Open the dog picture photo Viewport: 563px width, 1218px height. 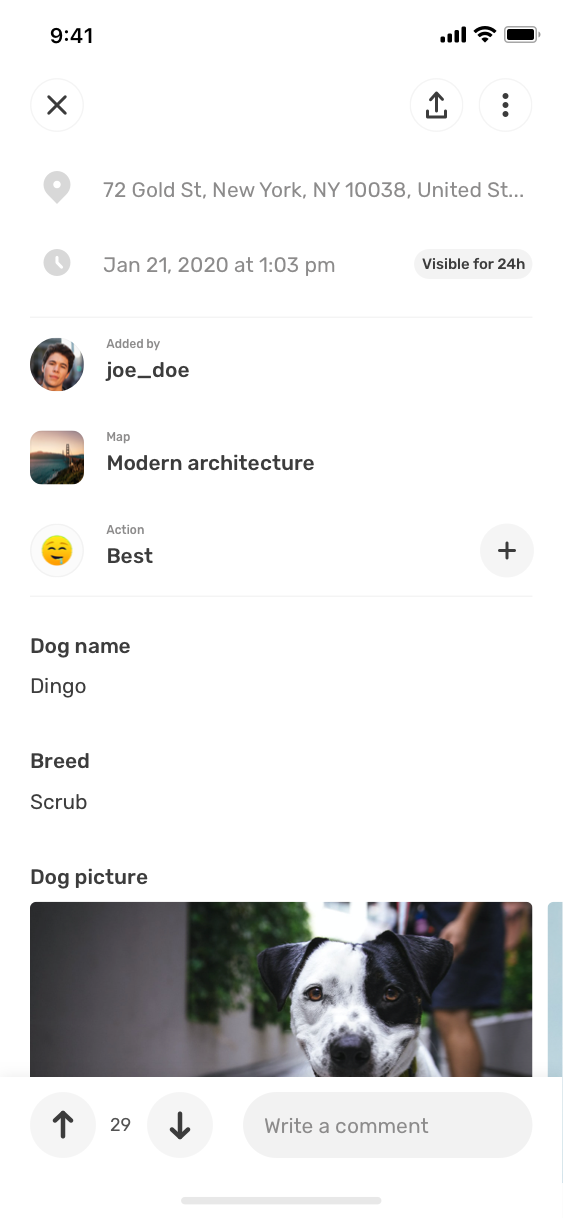pyautogui.click(x=281, y=989)
